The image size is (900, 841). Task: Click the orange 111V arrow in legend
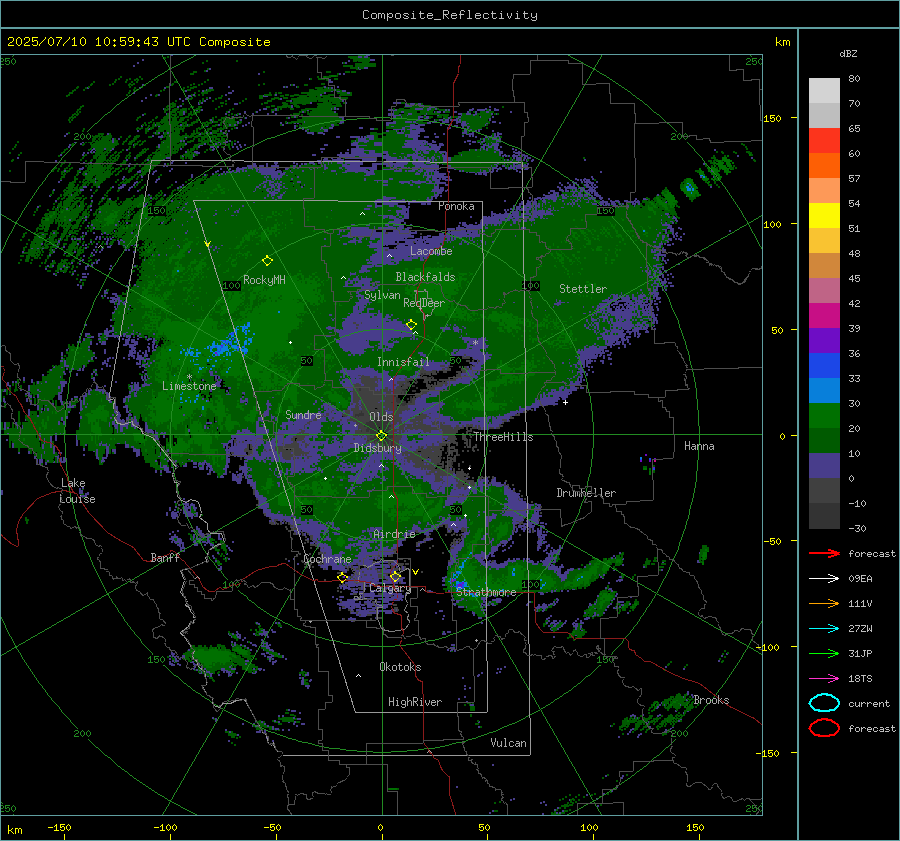point(824,603)
